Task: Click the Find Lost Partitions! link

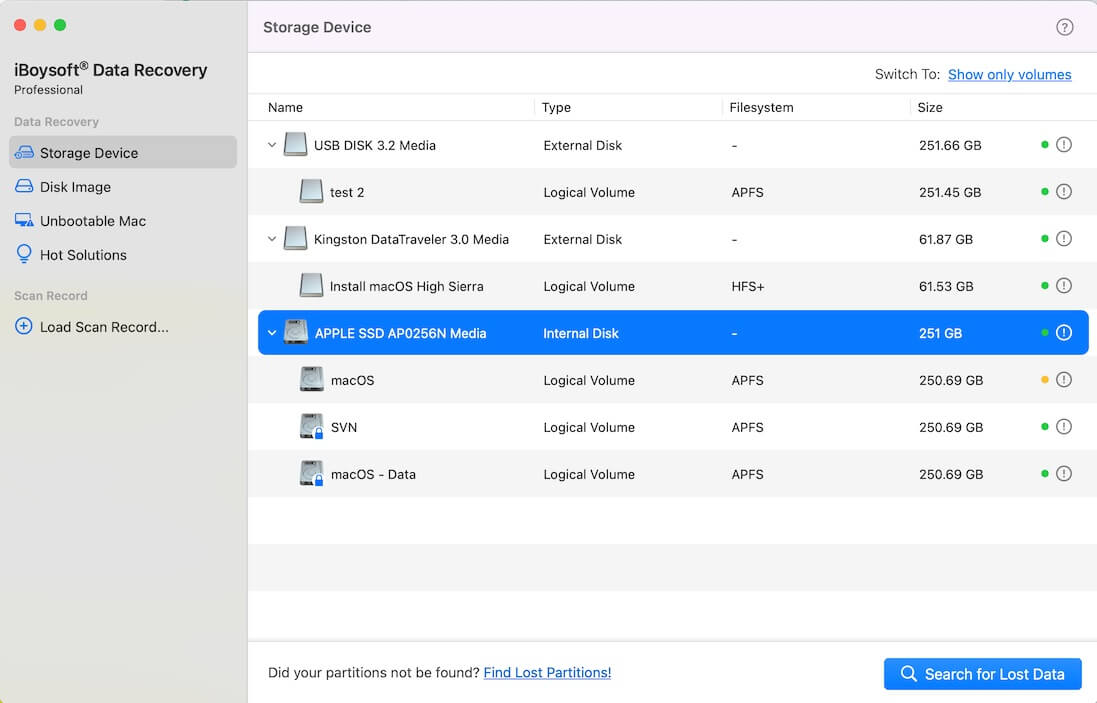Action: (547, 672)
